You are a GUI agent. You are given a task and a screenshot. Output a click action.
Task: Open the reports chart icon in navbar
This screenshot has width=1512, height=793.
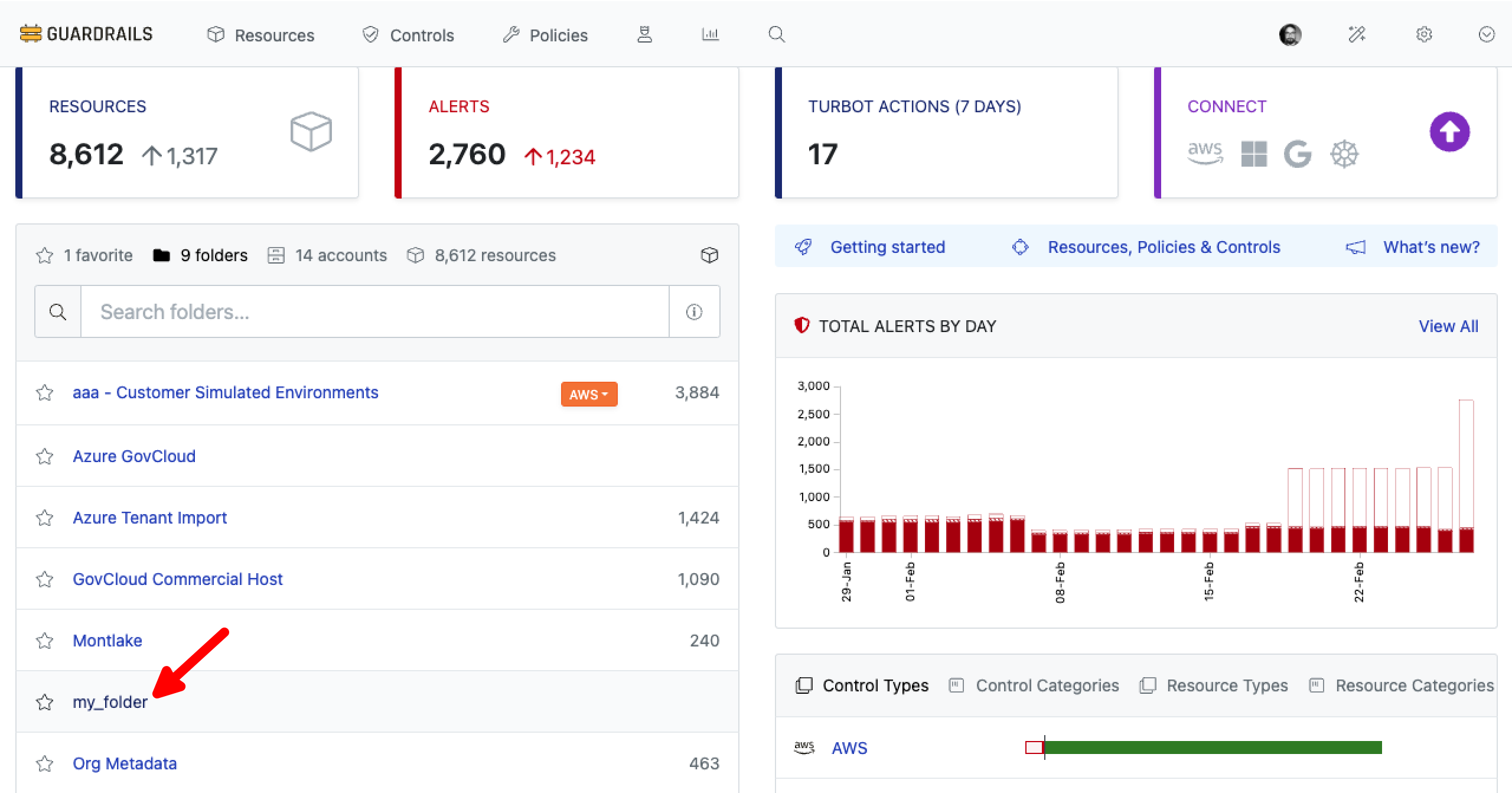[x=710, y=34]
